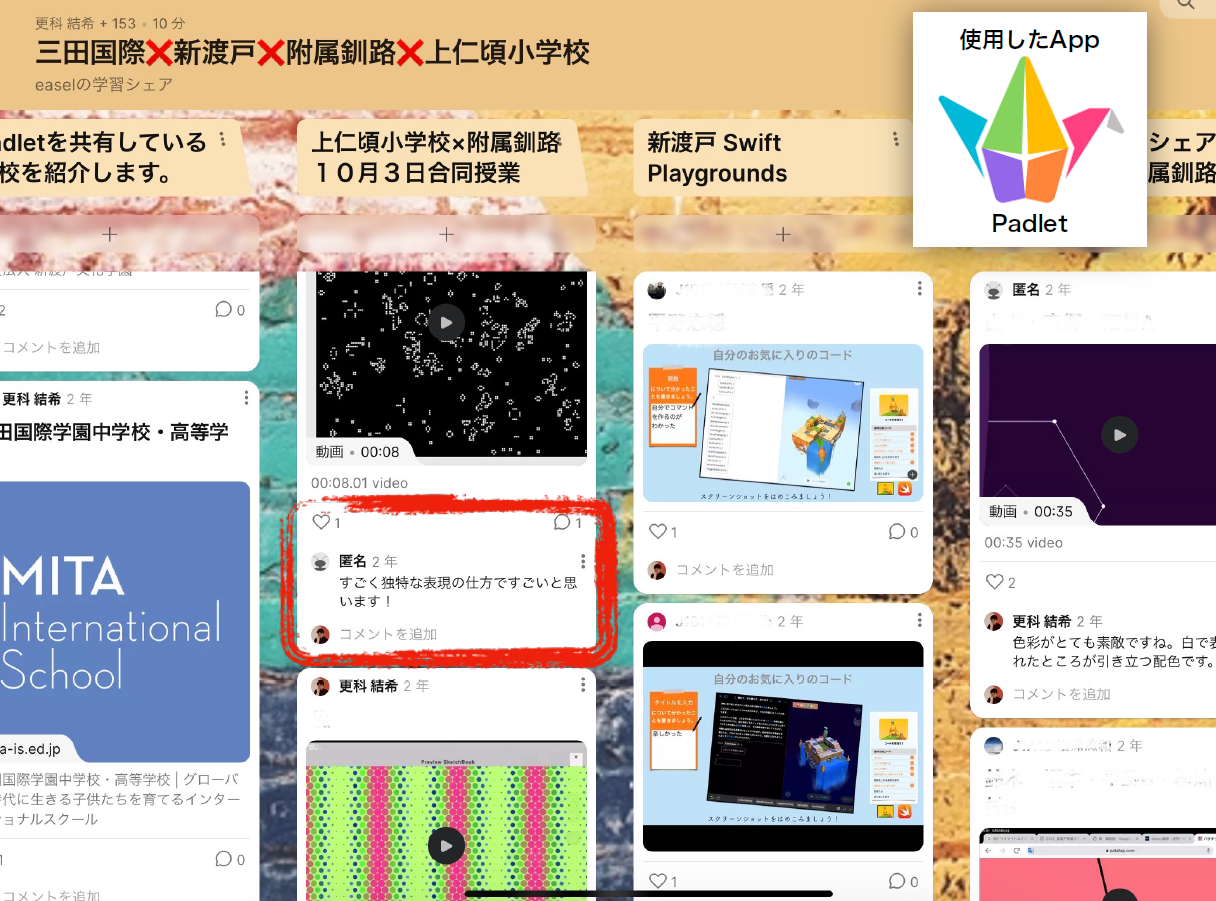This screenshot has width=1216, height=901.
Task: Open comment bubble on MITA International School post
Action: (x=224, y=859)
